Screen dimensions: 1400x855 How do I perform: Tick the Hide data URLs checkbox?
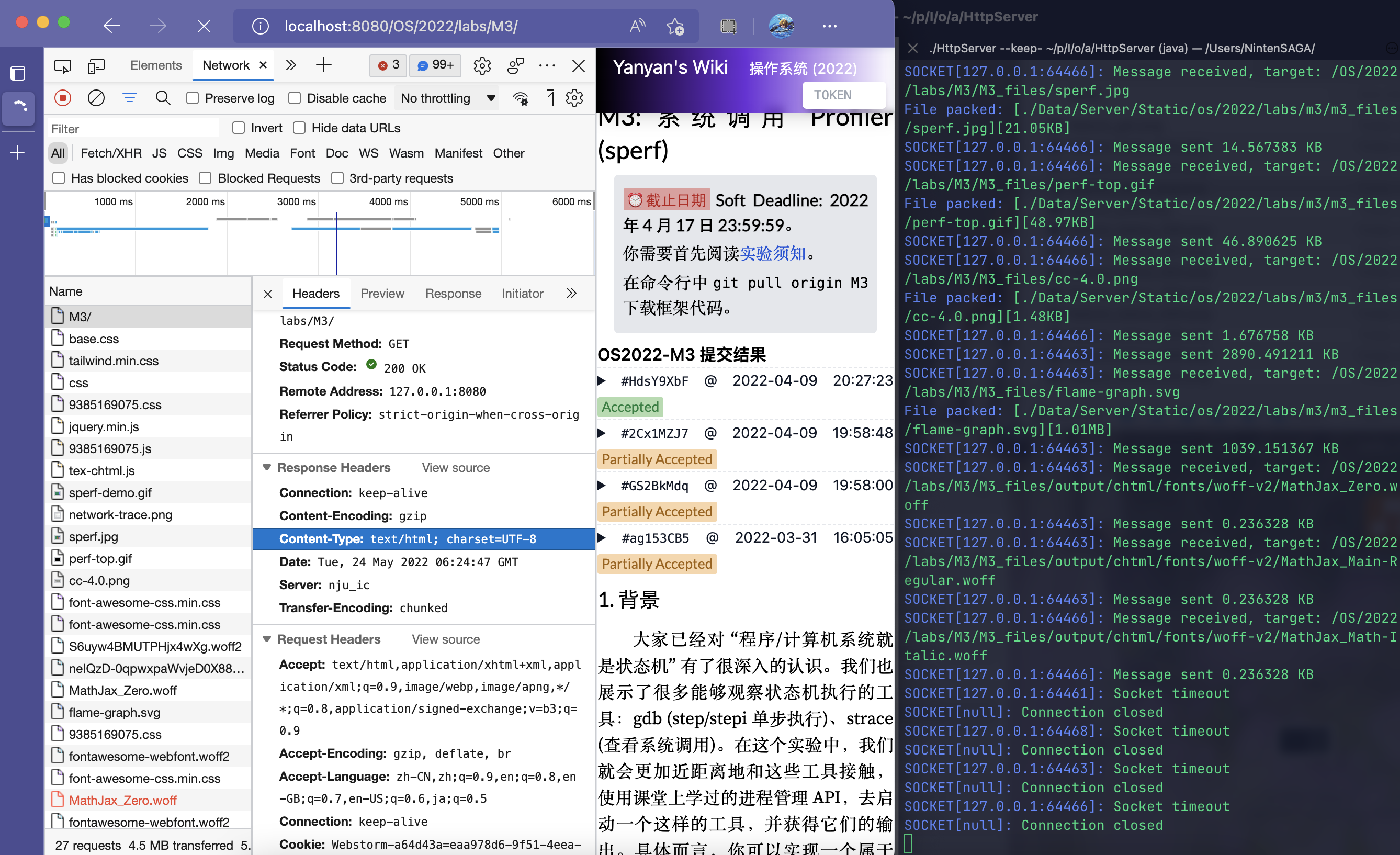coord(299,128)
